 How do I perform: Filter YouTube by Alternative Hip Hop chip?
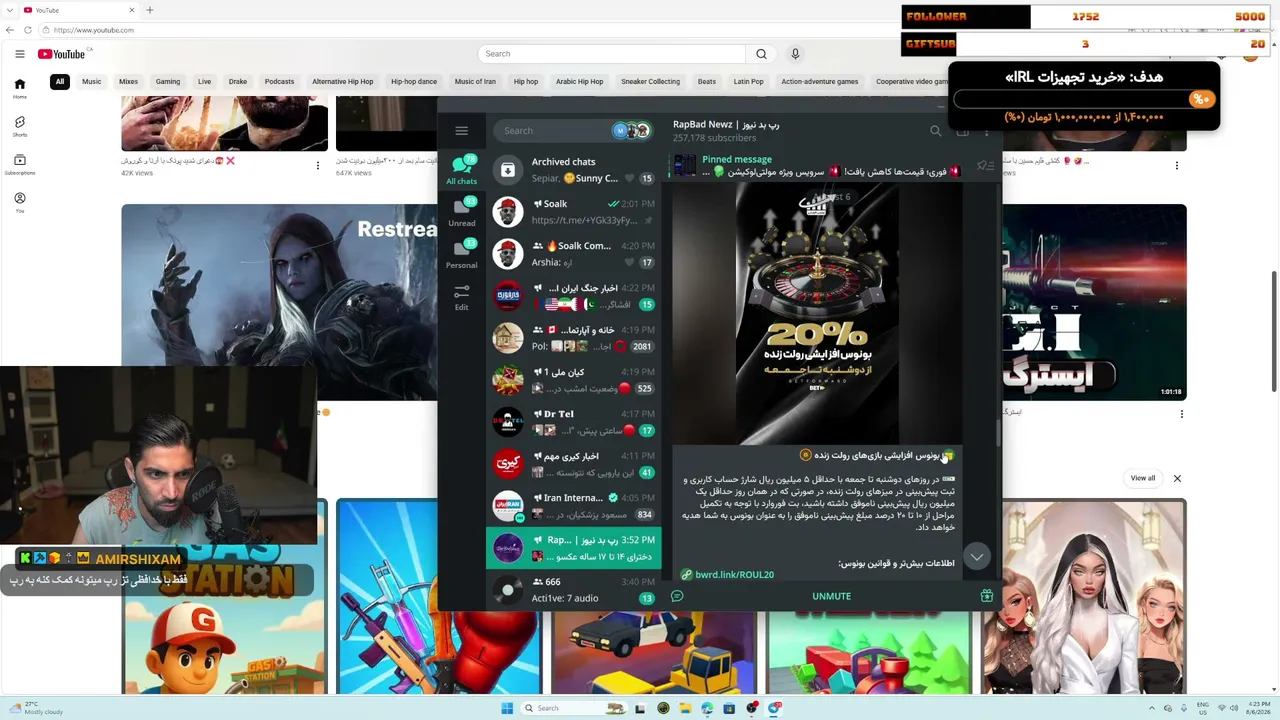[x=342, y=82]
